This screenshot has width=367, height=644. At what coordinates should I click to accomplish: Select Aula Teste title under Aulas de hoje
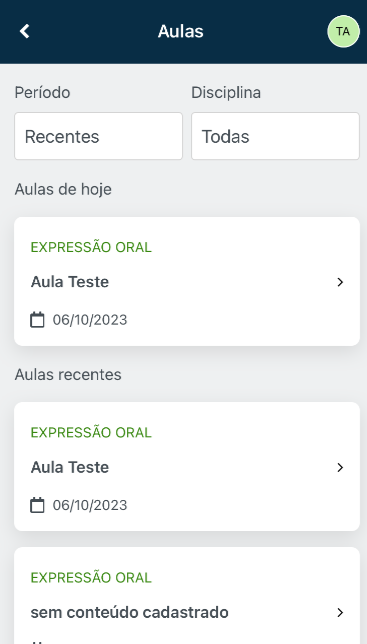[70, 282]
